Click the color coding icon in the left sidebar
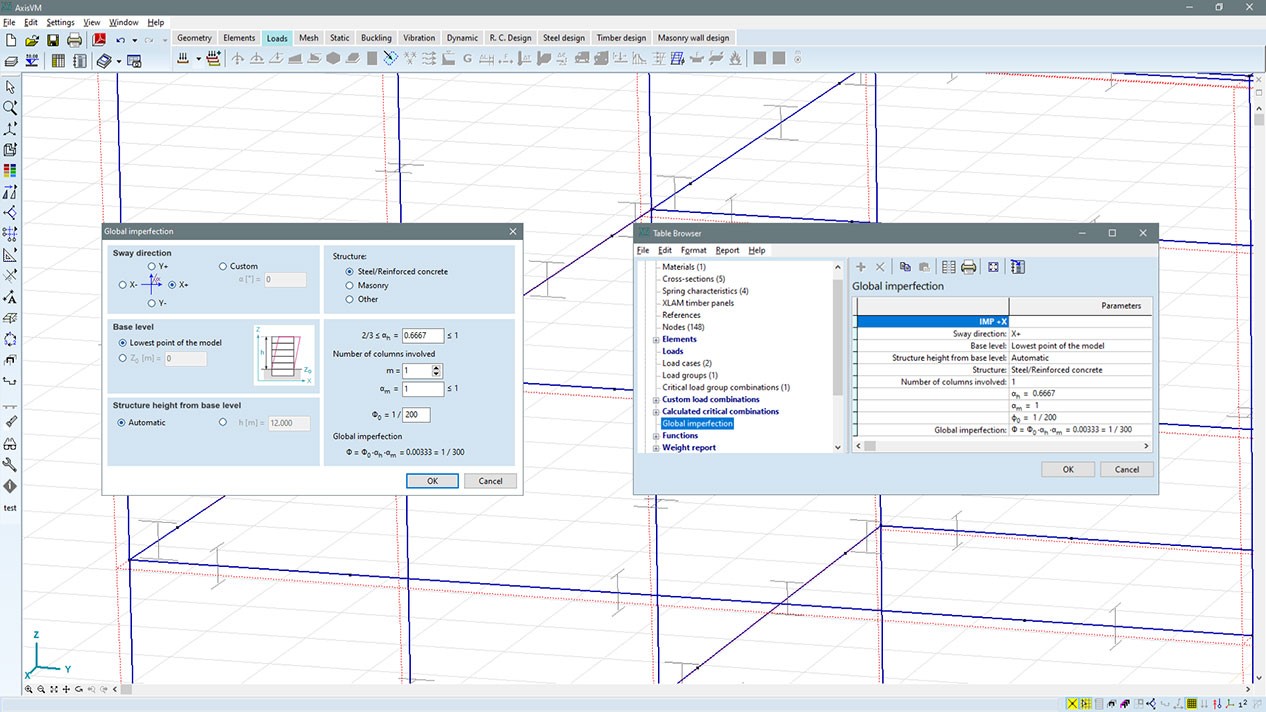Screen dimensions: 1266x712 pos(10,171)
